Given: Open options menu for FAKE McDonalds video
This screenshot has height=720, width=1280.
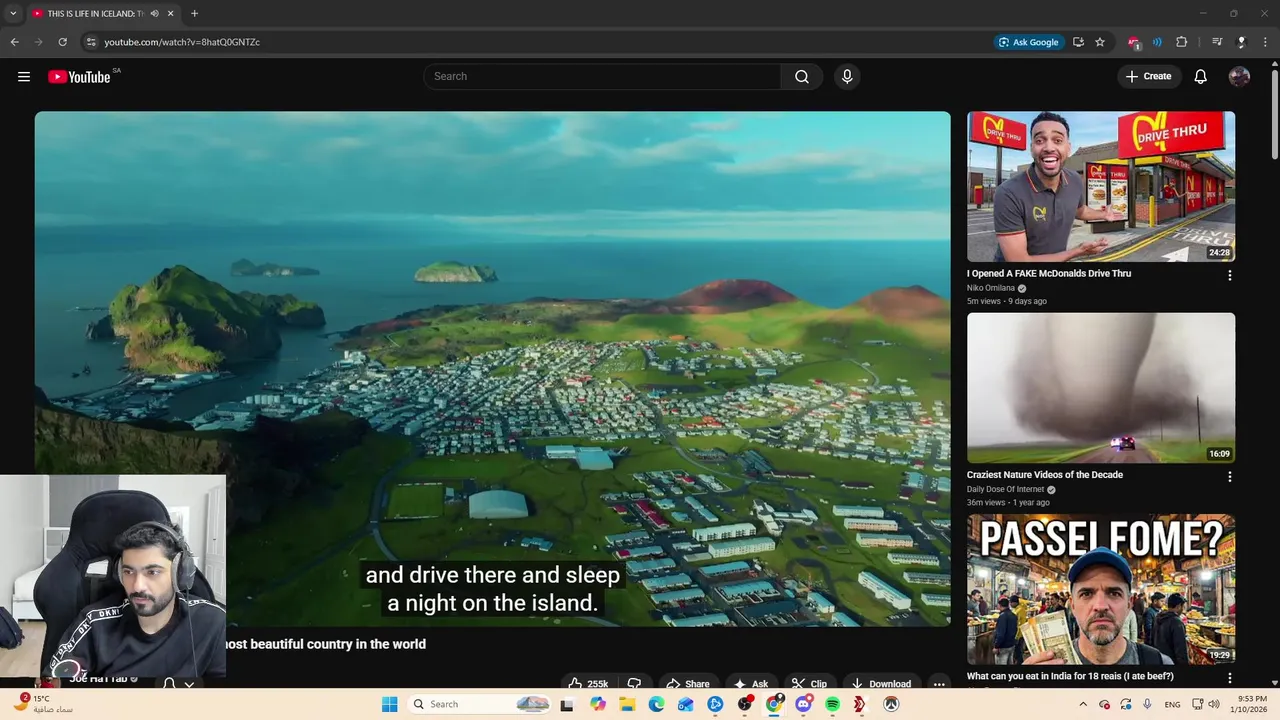Looking at the screenshot, I should click(x=1230, y=275).
